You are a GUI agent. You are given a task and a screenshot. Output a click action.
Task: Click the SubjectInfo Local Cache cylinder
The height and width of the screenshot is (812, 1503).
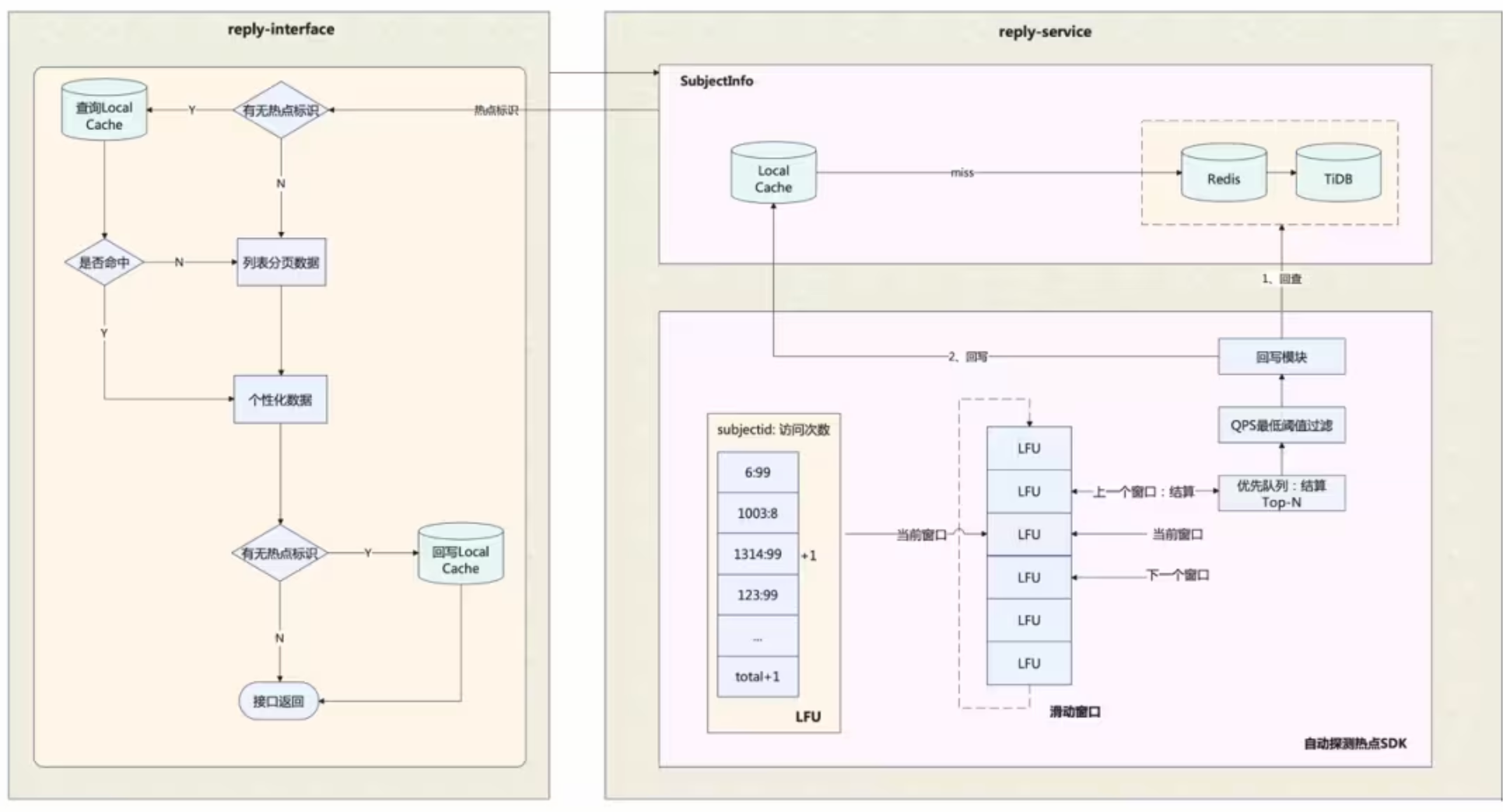tap(773, 173)
